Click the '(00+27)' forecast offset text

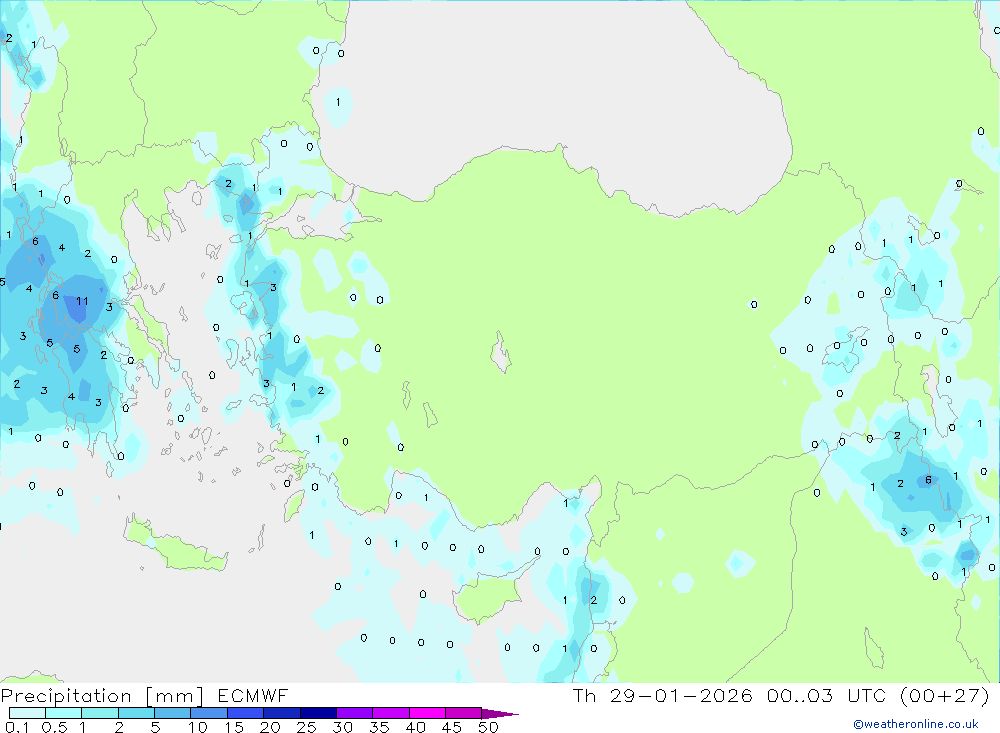coord(945,695)
